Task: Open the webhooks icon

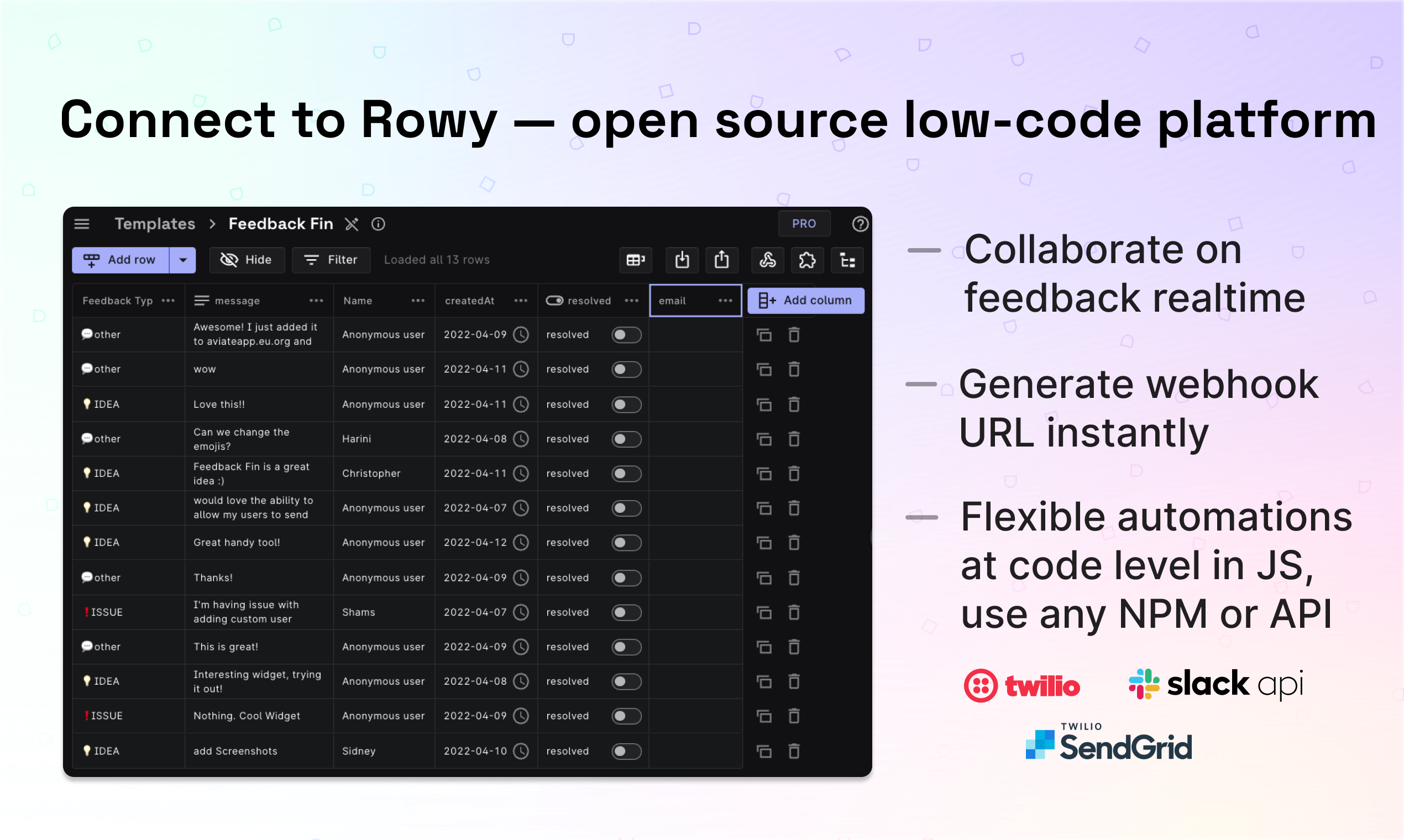Action: pyautogui.click(x=767, y=260)
